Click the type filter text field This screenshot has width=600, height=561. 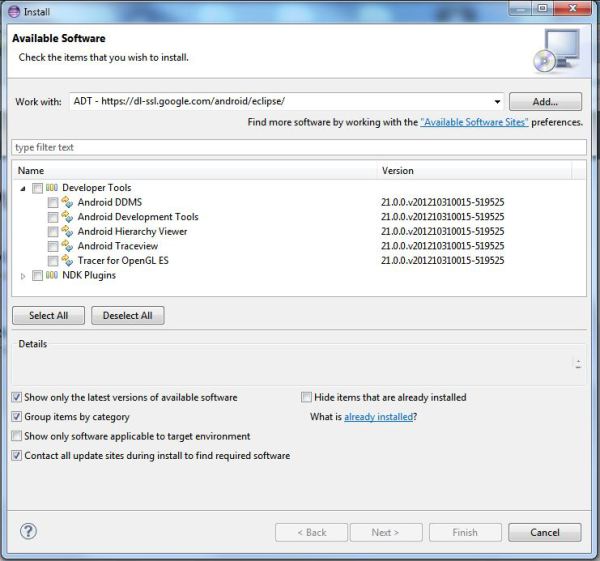pos(299,147)
